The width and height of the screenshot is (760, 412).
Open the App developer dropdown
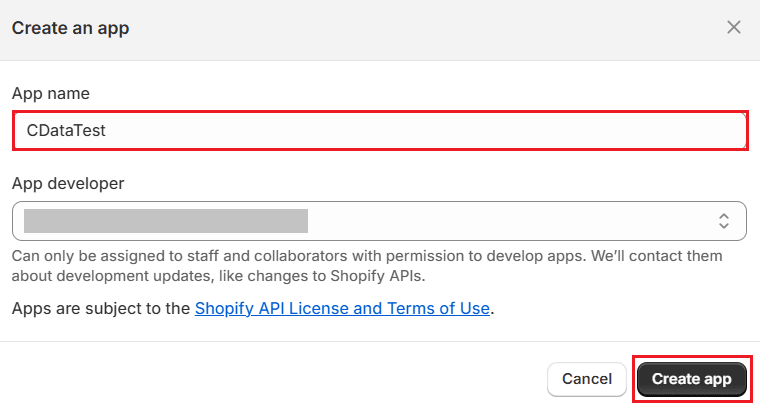(380, 220)
